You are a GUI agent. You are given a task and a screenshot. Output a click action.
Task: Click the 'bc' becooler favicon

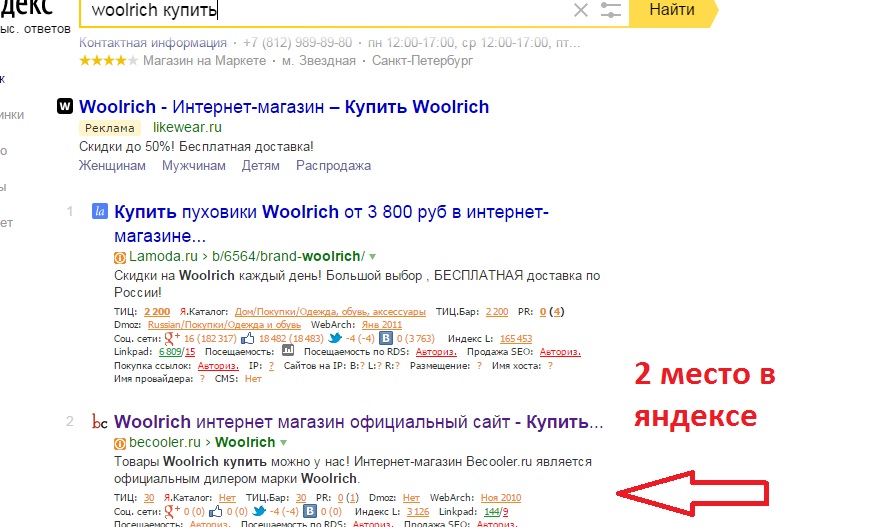(x=100, y=422)
